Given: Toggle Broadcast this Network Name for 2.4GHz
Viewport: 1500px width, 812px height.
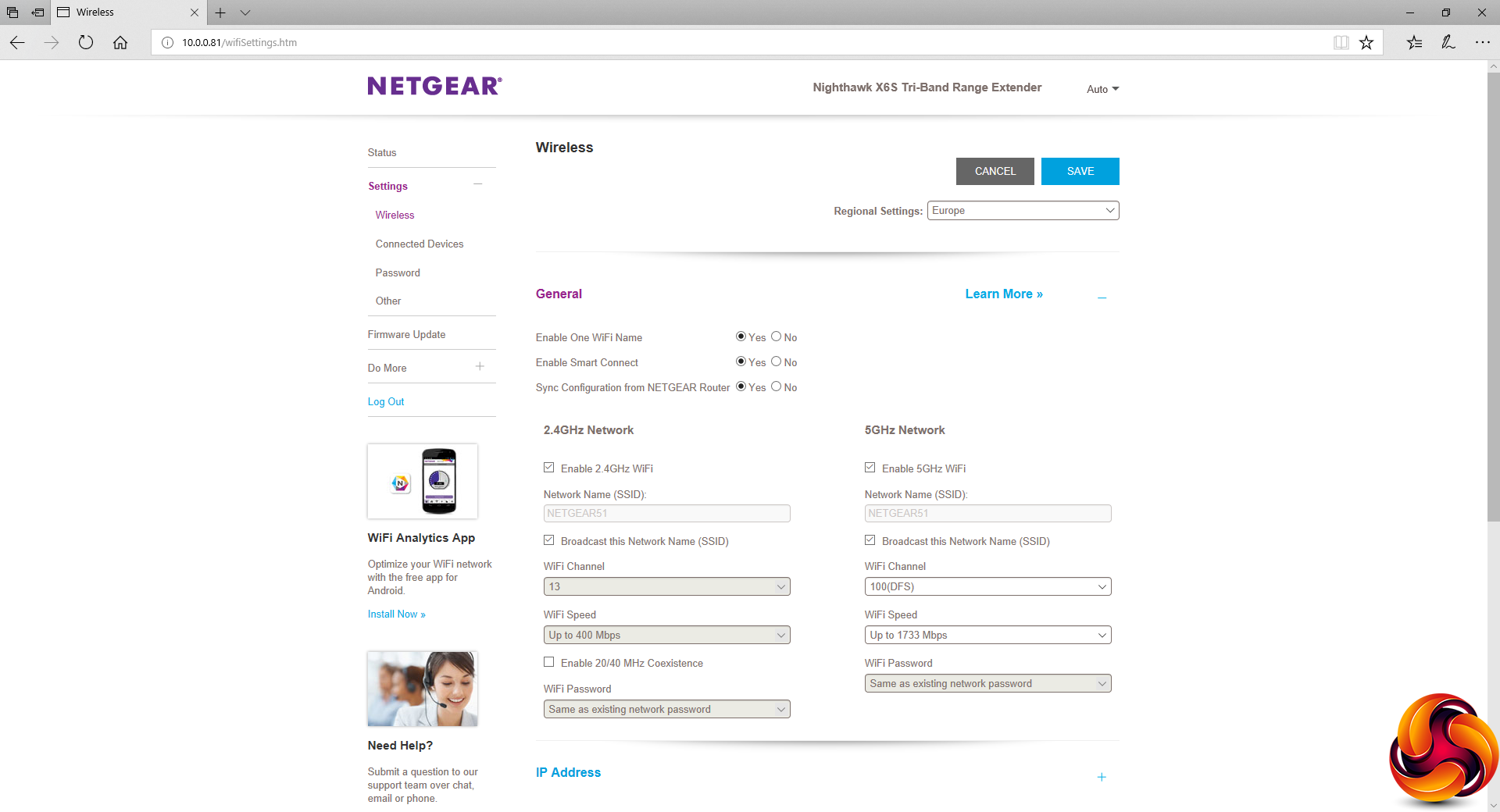Looking at the screenshot, I should (x=549, y=540).
